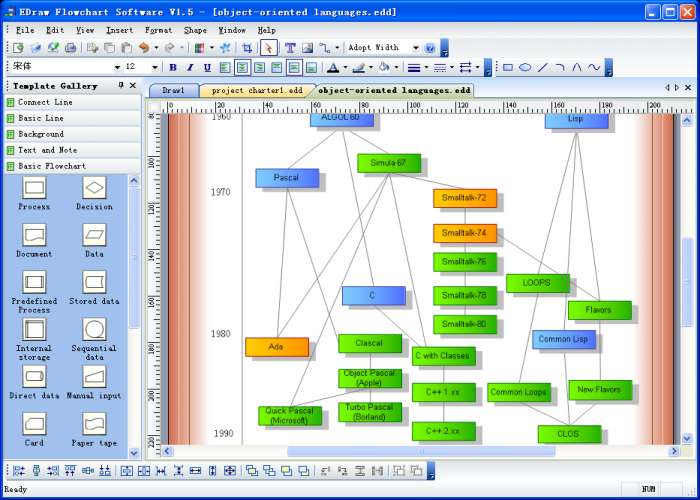Click the Undo arrow icon
700x500 pixels.
tap(144, 48)
